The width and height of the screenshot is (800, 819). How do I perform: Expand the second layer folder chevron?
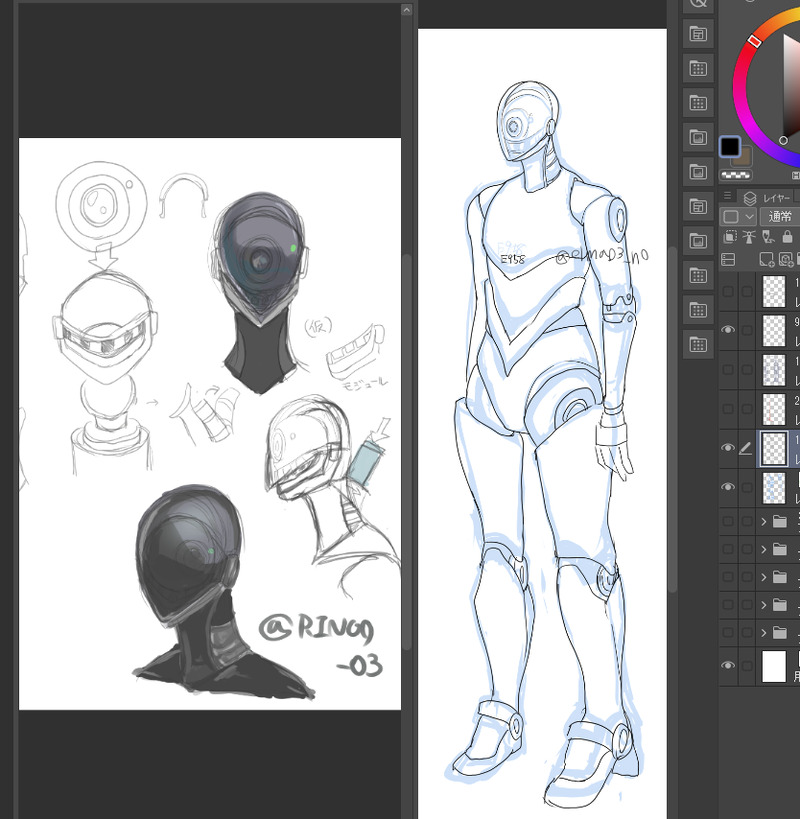[x=764, y=549]
